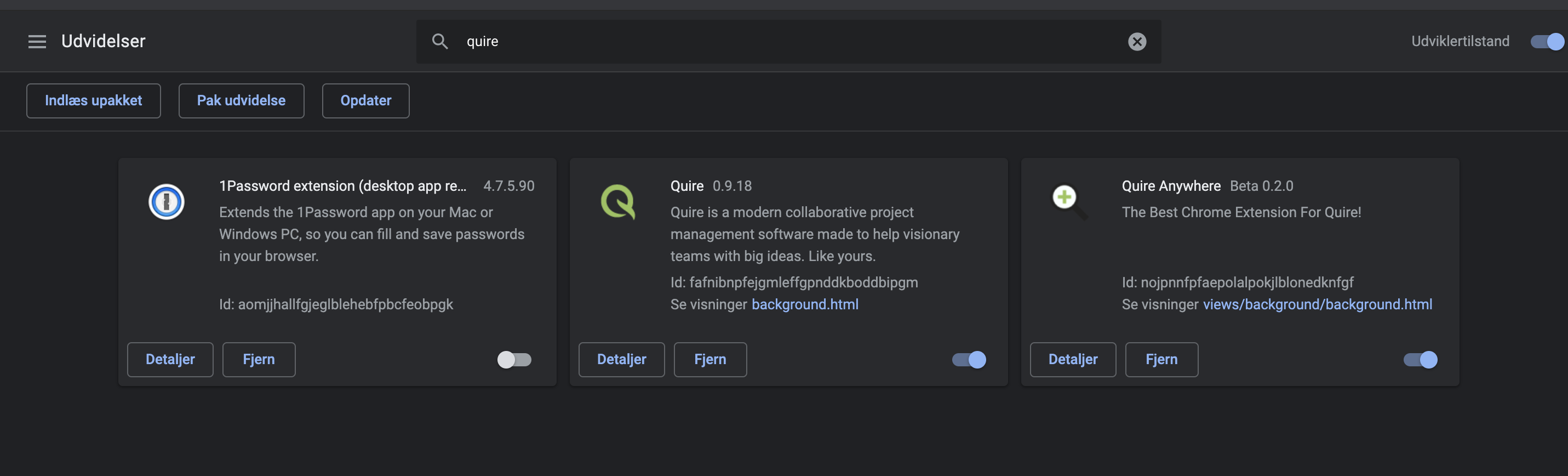Click Fjern on the Quire card
The height and width of the screenshot is (476, 1568).
pyautogui.click(x=711, y=360)
